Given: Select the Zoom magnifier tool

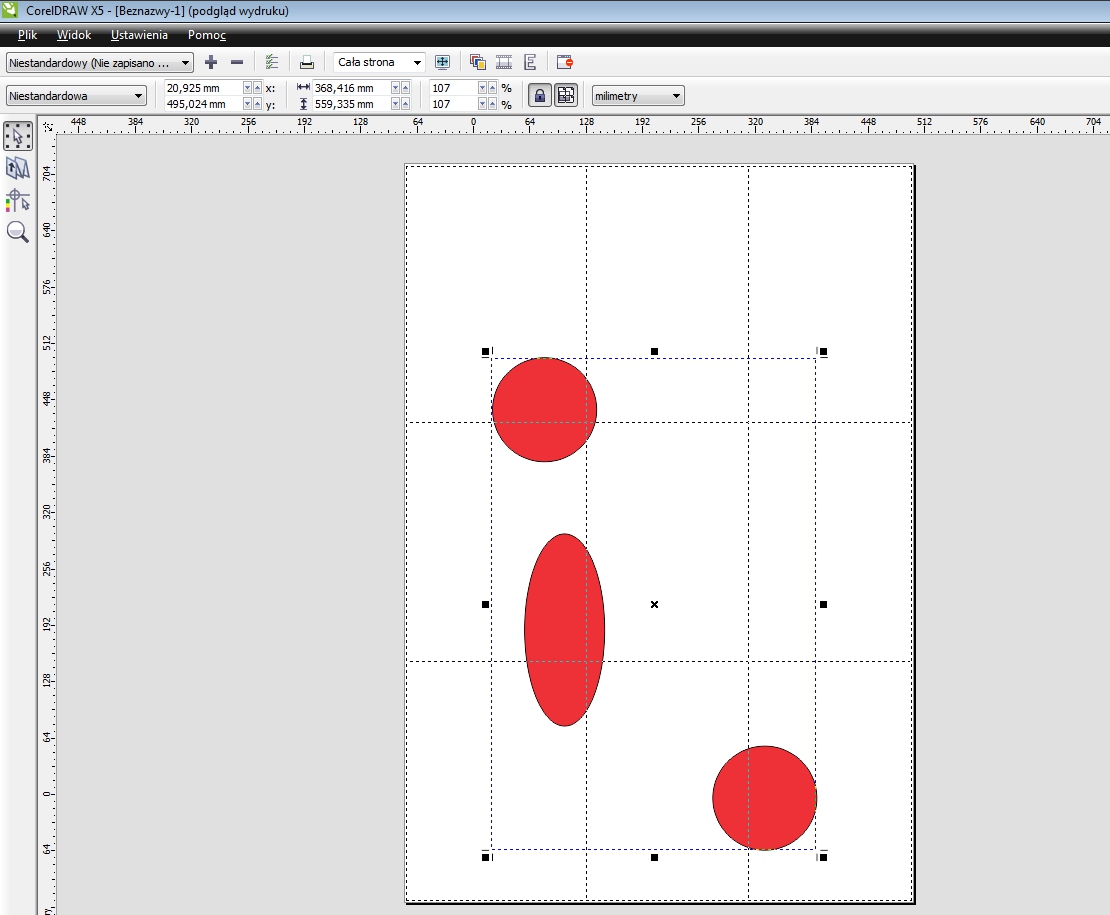Looking at the screenshot, I should pos(18,232).
